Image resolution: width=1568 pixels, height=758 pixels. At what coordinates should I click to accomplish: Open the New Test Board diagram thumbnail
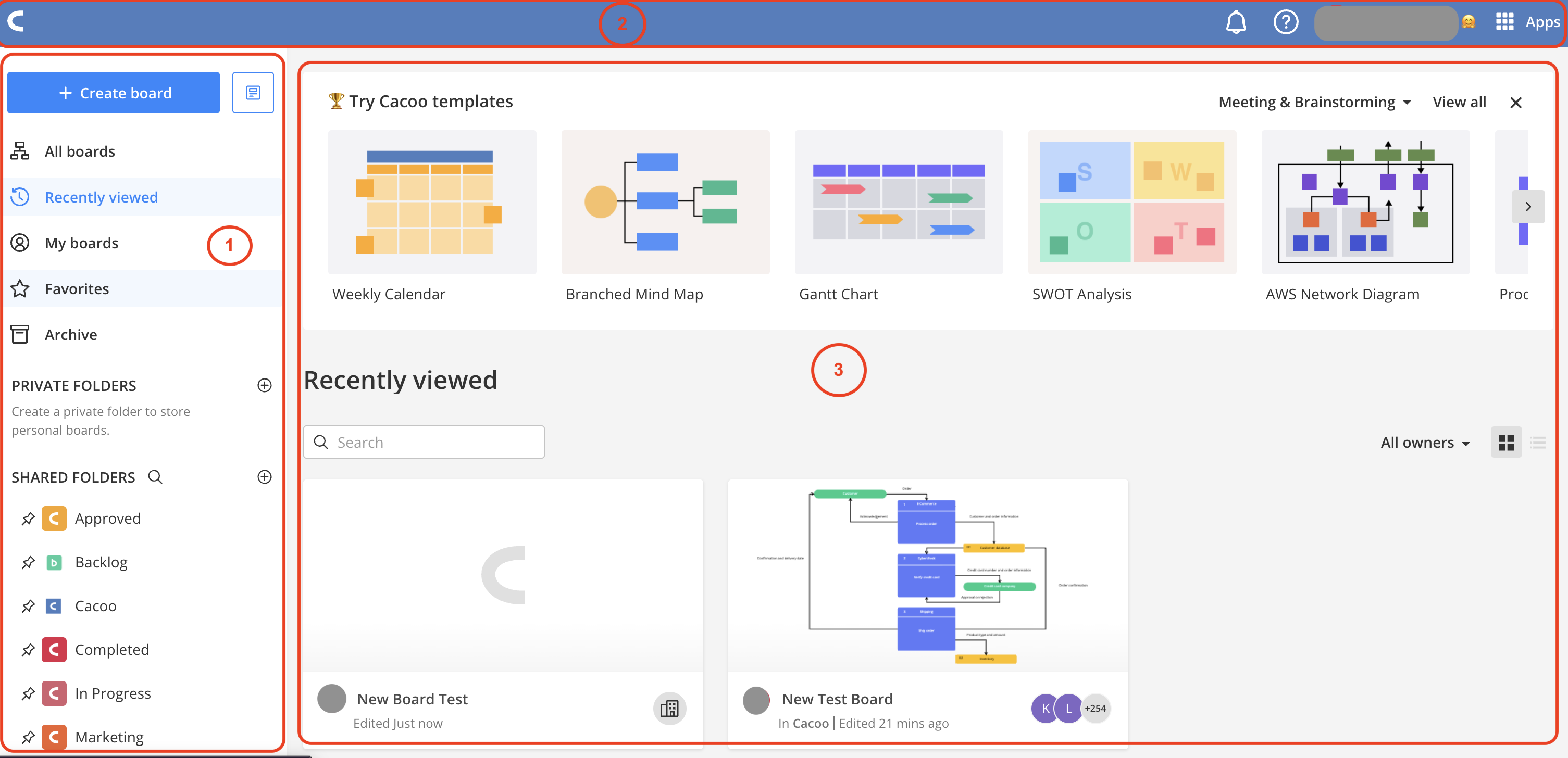(928, 575)
